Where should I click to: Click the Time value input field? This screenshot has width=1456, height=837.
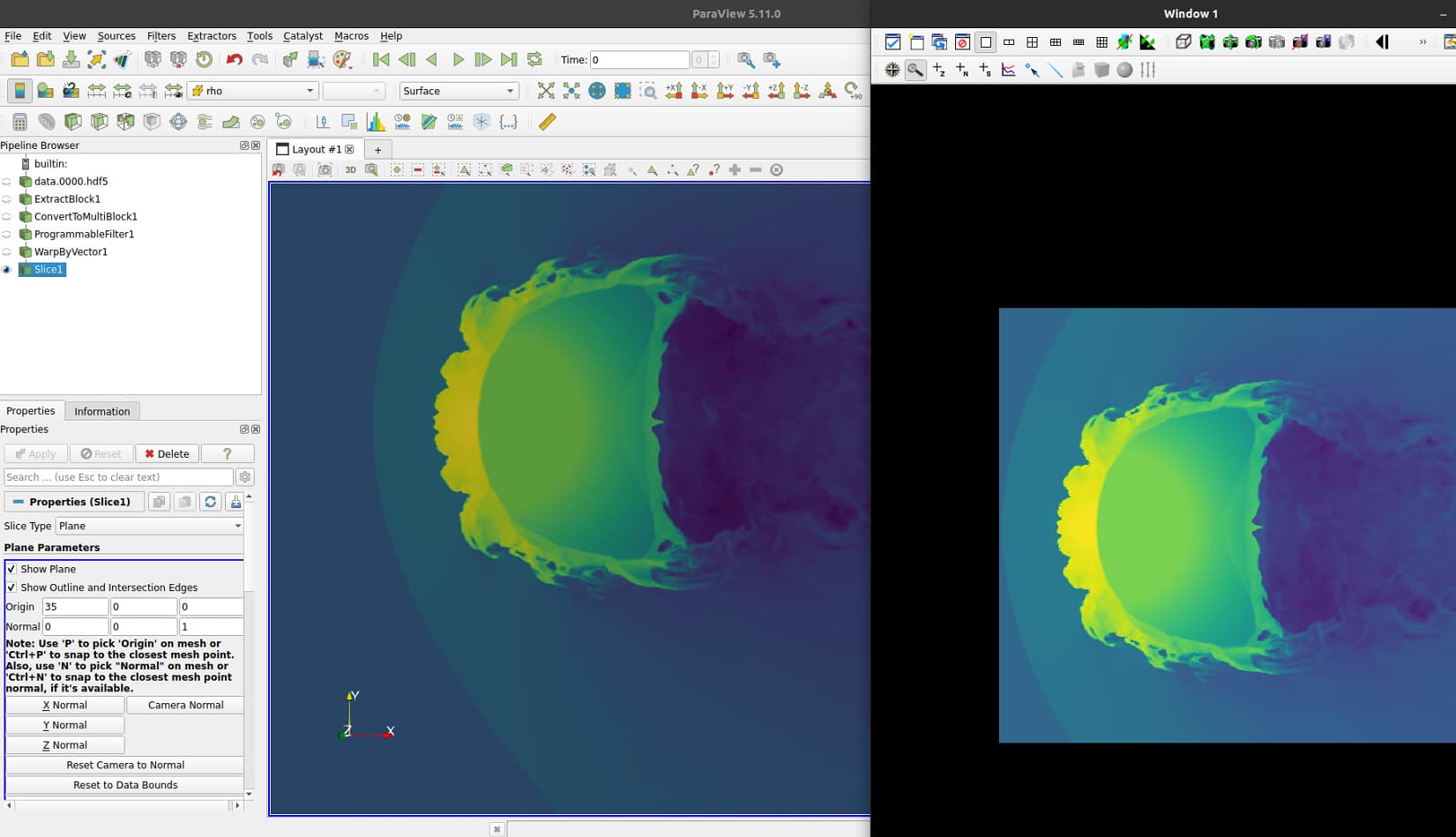click(639, 60)
